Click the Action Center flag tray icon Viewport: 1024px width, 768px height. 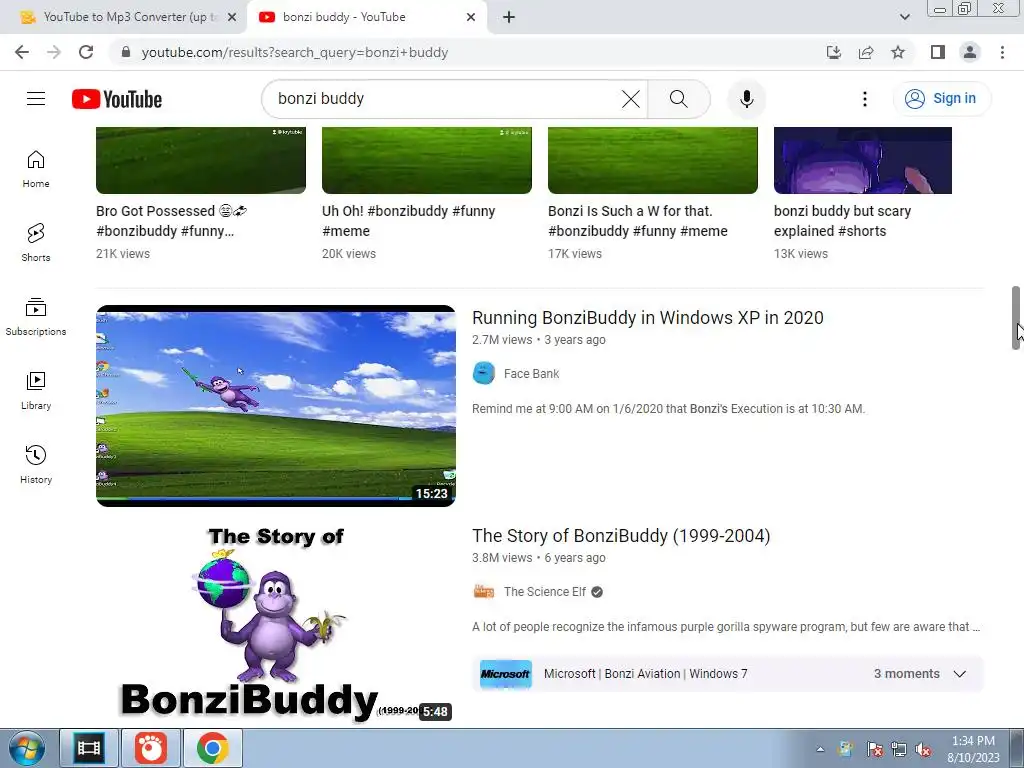[874, 749]
